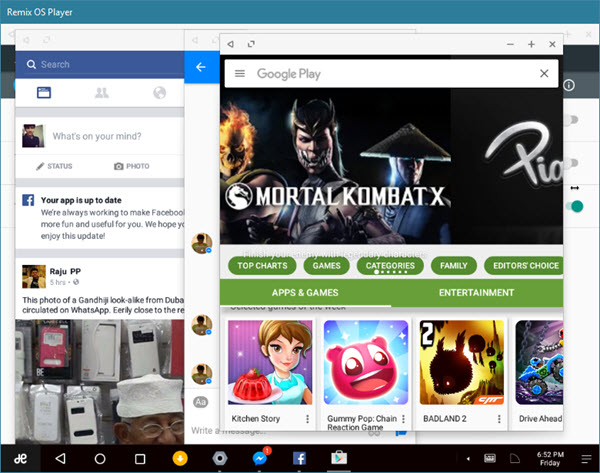600x473 pixels.
Task: Open the Drive Ahead app thumbnail
Action: (539, 362)
